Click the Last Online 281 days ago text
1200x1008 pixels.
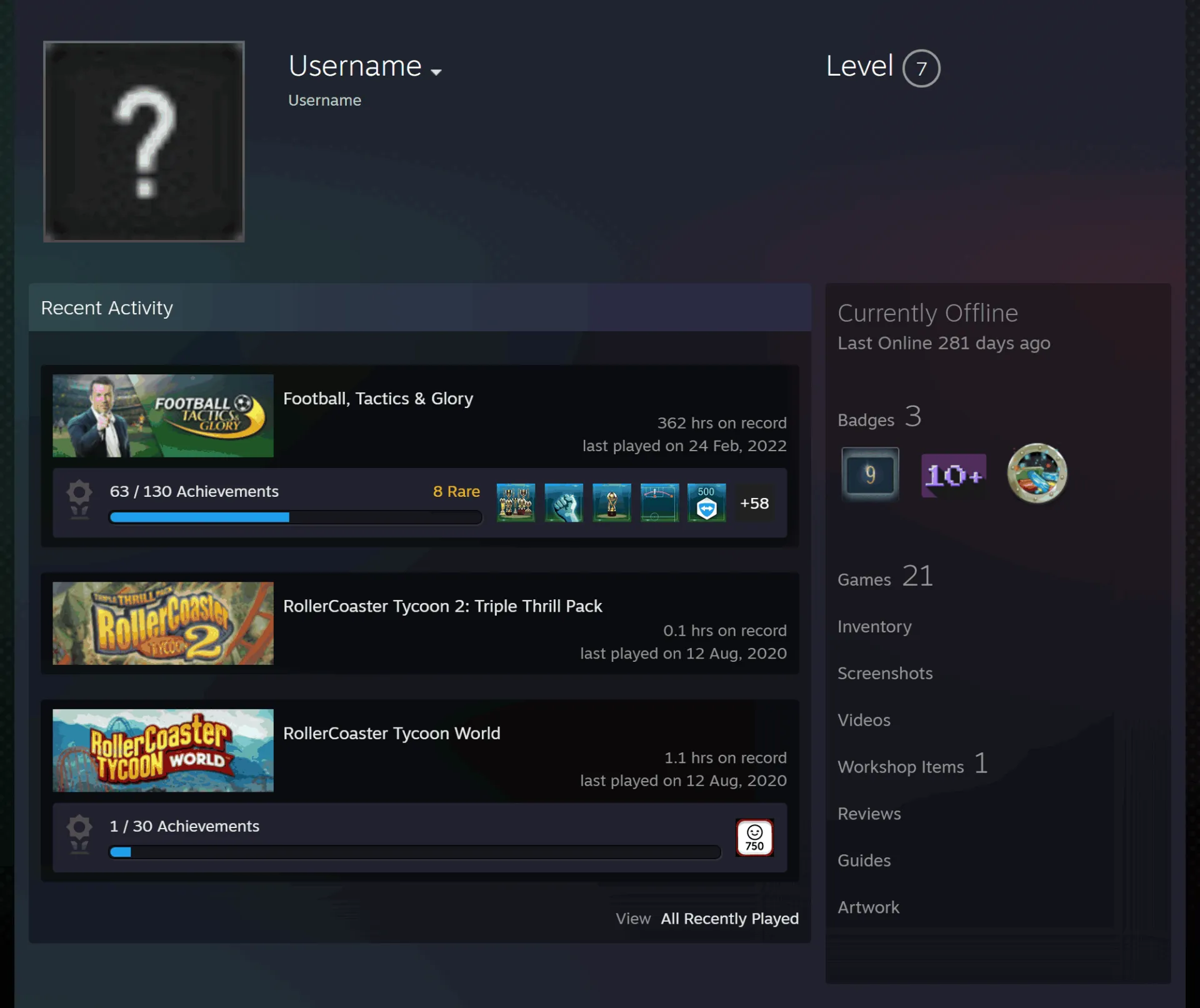tap(944, 343)
